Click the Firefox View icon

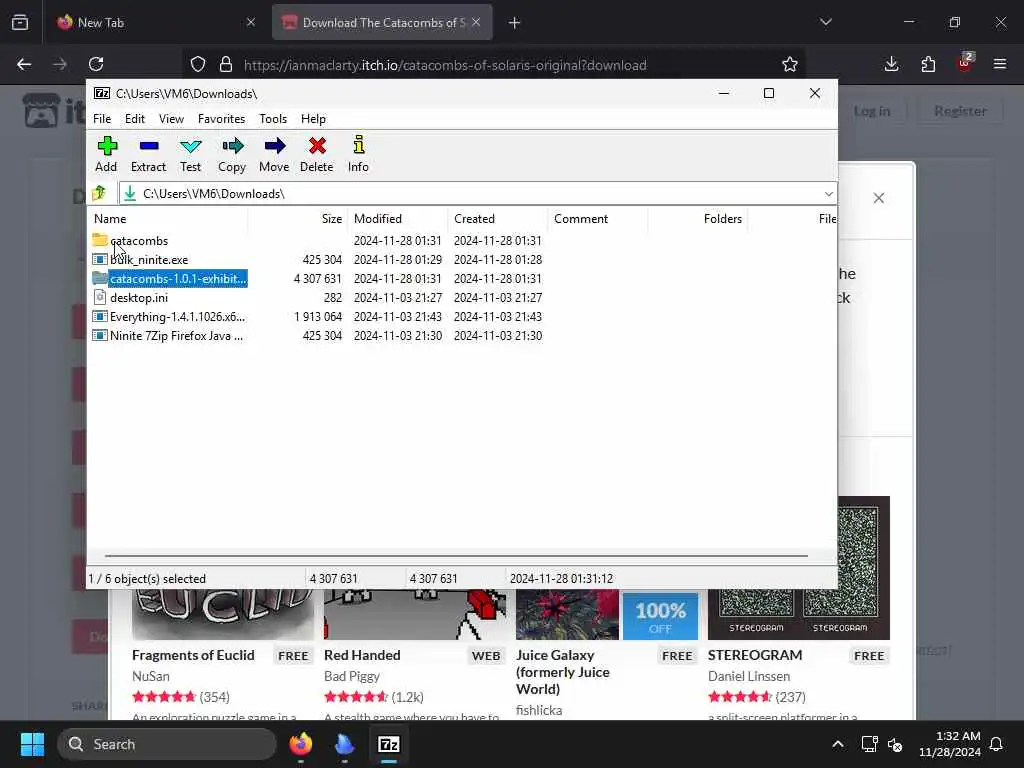click(20, 23)
